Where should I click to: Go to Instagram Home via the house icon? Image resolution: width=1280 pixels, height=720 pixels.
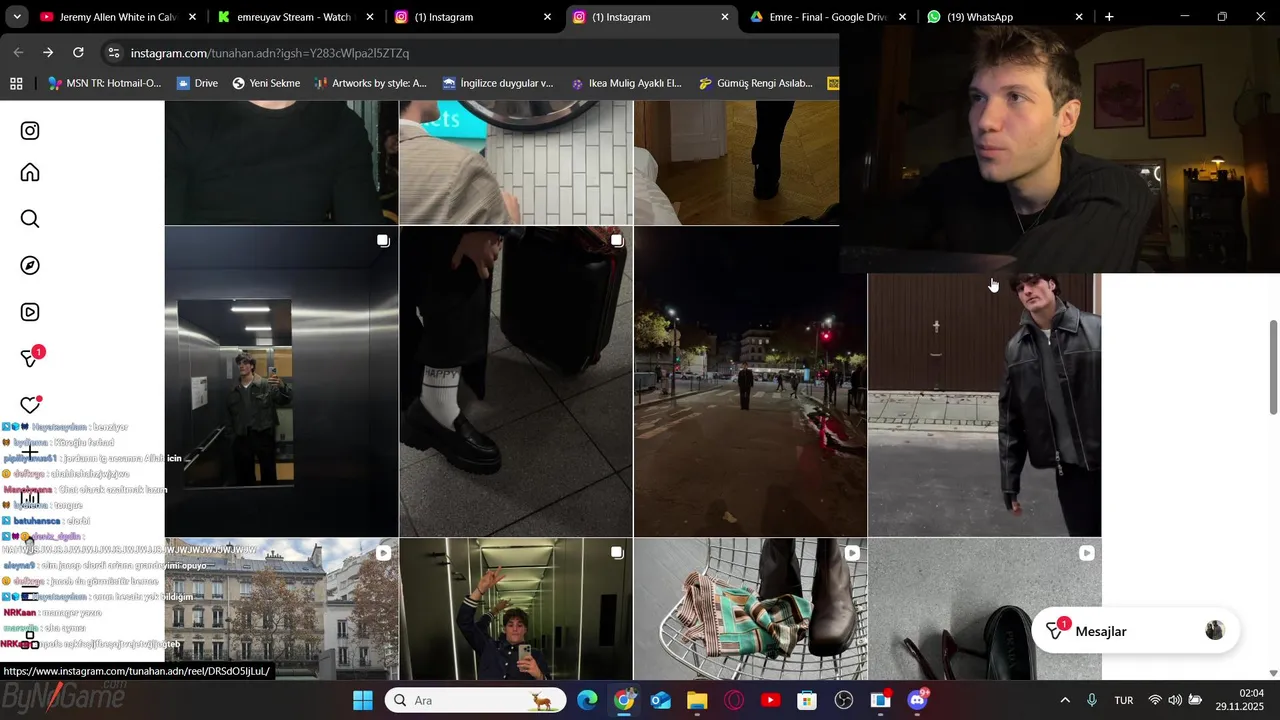30,173
